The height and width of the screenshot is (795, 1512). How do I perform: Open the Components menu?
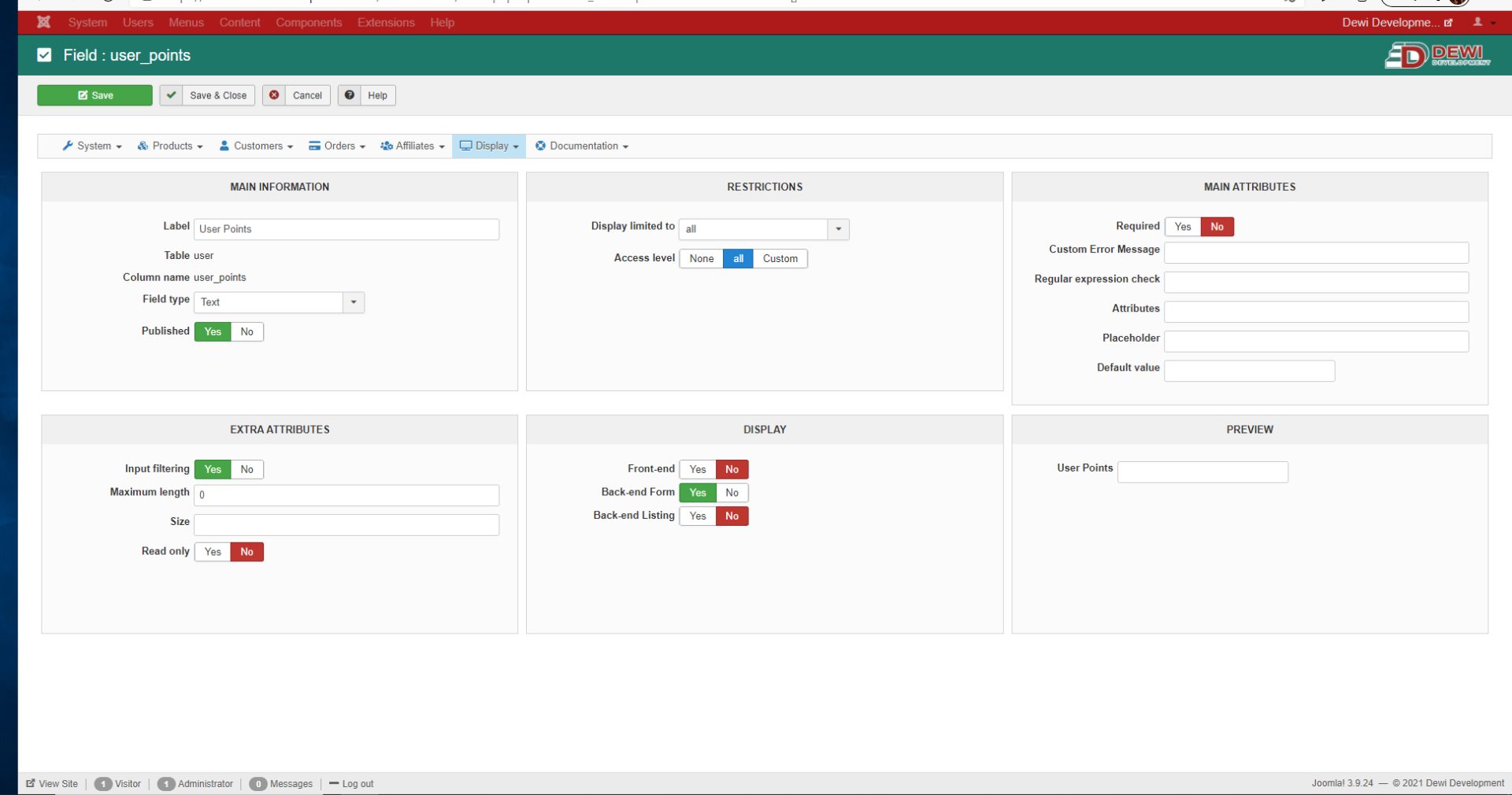point(309,22)
